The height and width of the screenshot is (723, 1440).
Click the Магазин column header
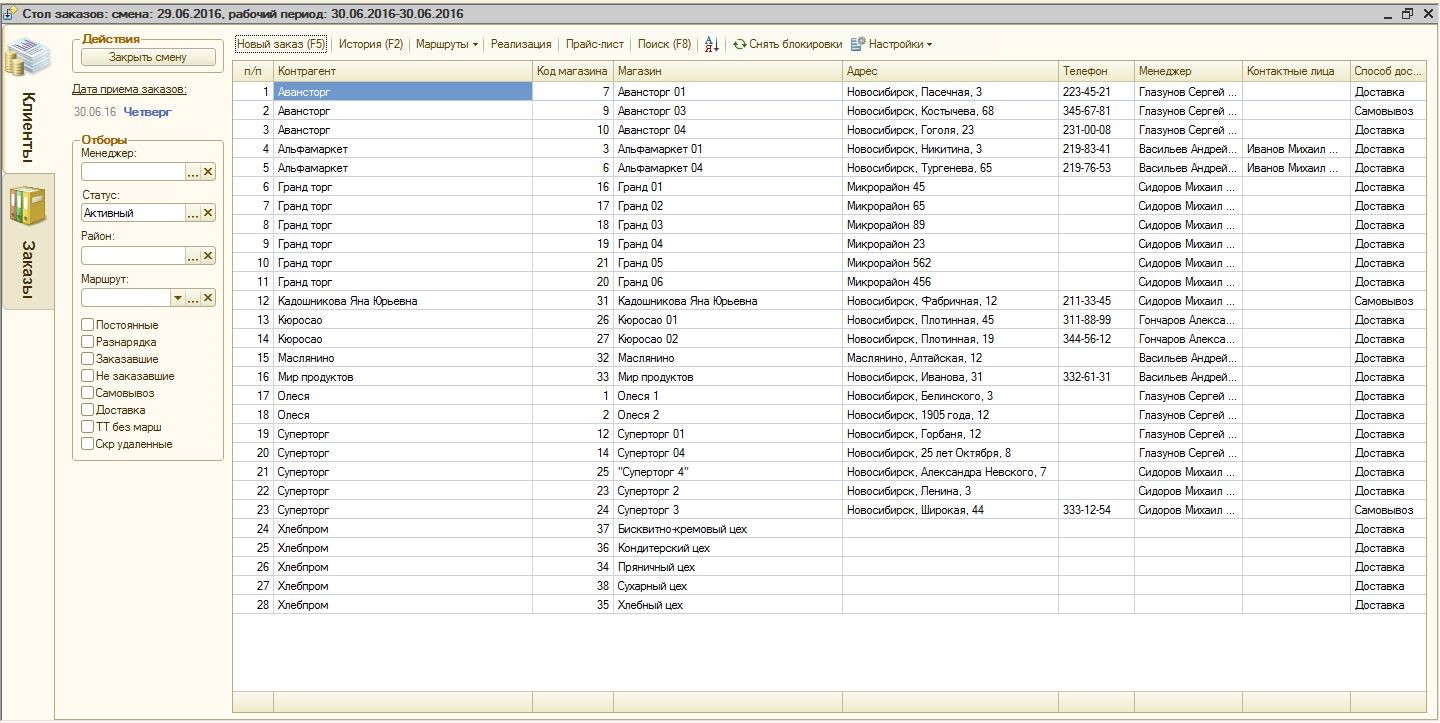727,71
